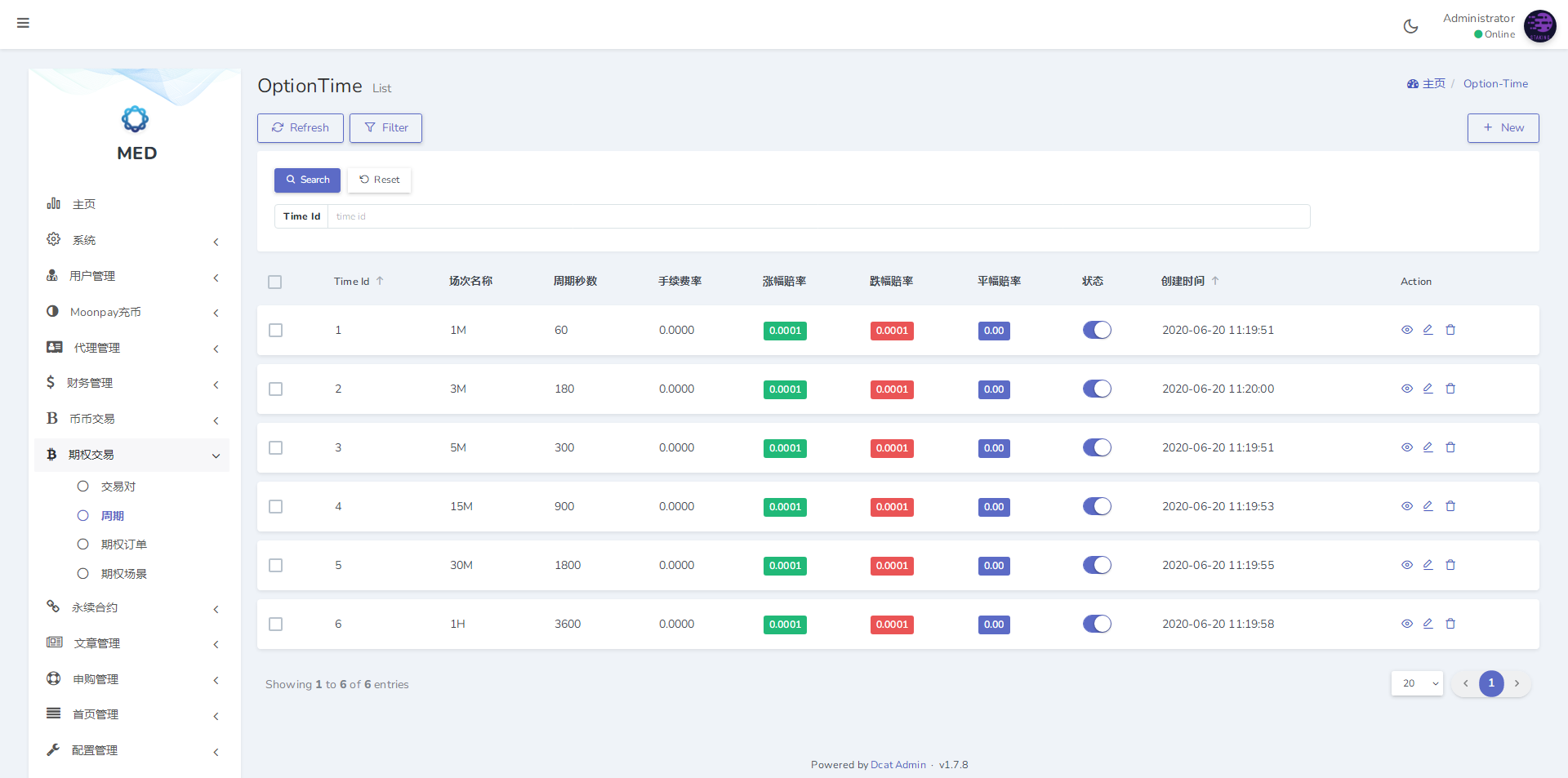Open the Administrator avatar
The width and height of the screenshot is (1568, 778).
tap(1539, 26)
